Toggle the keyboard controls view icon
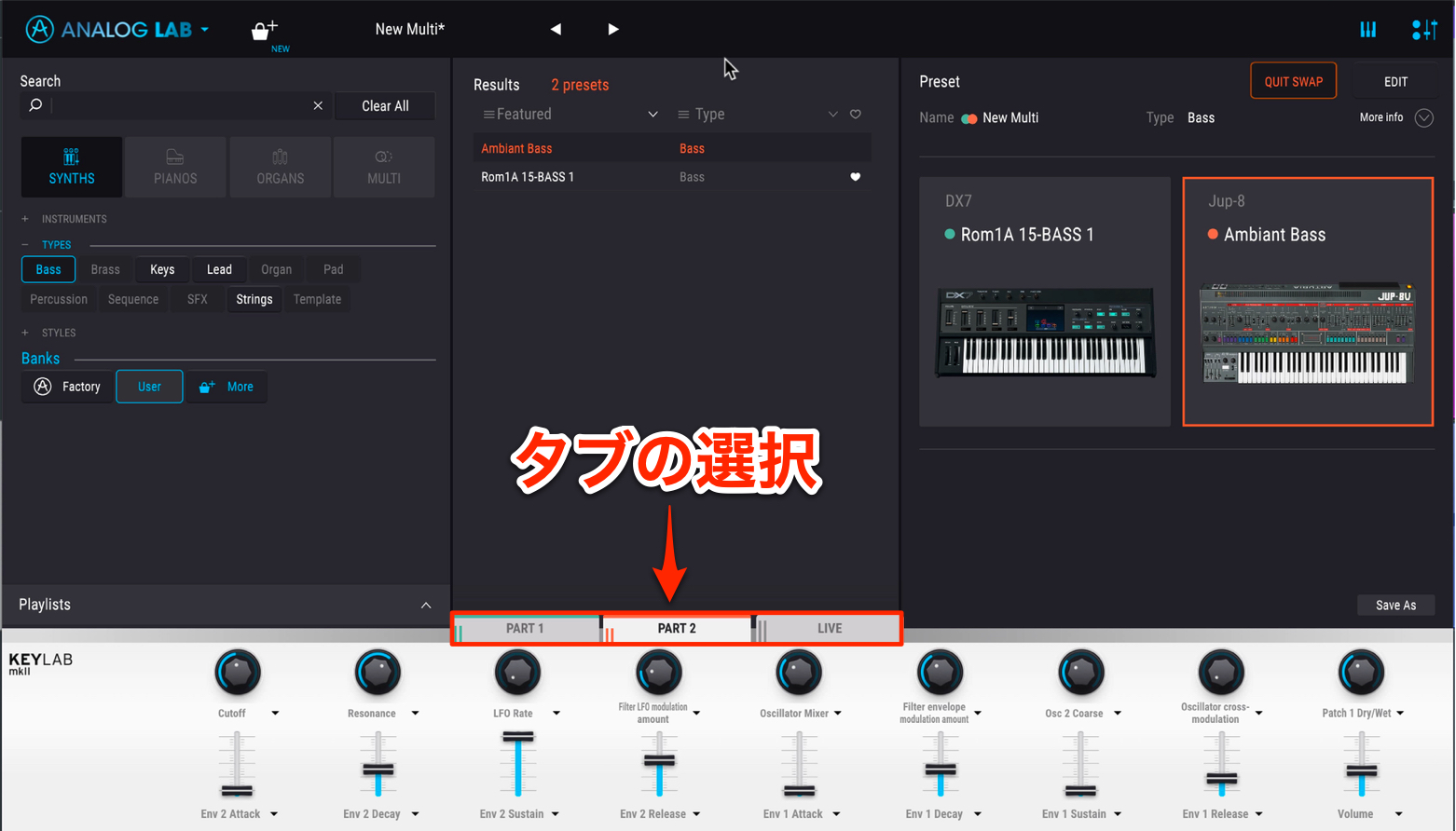The height and width of the screenshot is (831, 1456). pos(1367,30)
